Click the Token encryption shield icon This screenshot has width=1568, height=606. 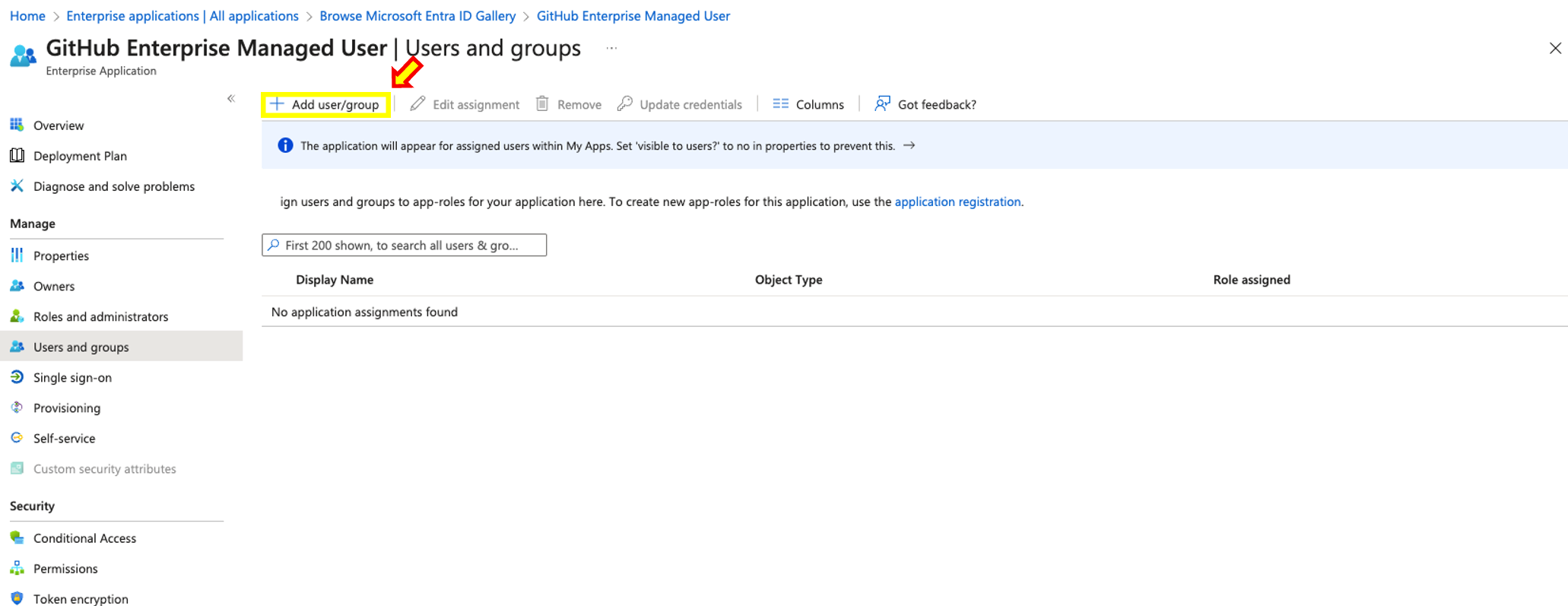(17, 598)
